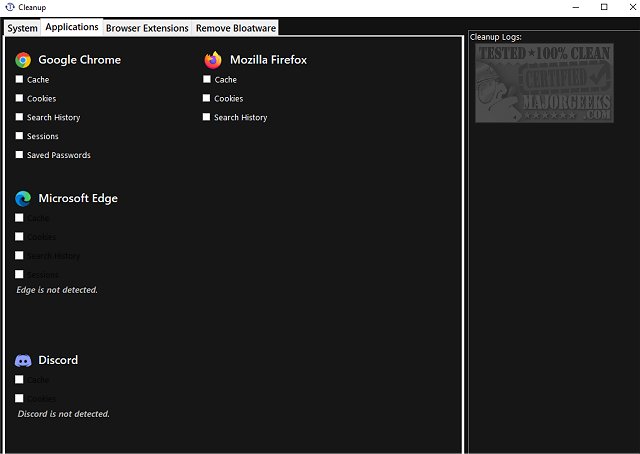Click the Discord logo icon
640x454 pixels.
click(x=23, y=361)
